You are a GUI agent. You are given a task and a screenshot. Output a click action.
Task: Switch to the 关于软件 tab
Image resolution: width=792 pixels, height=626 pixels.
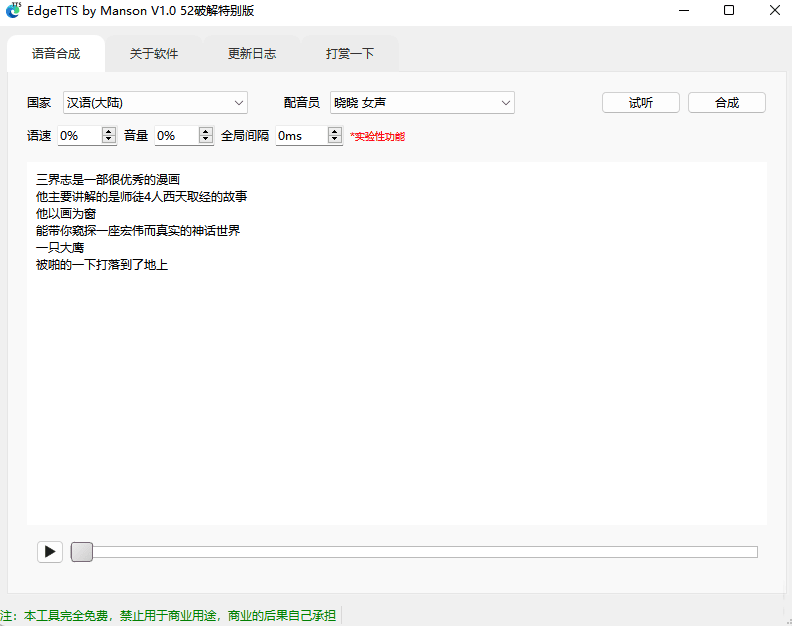pyautogui.click(x=154, y=54)
